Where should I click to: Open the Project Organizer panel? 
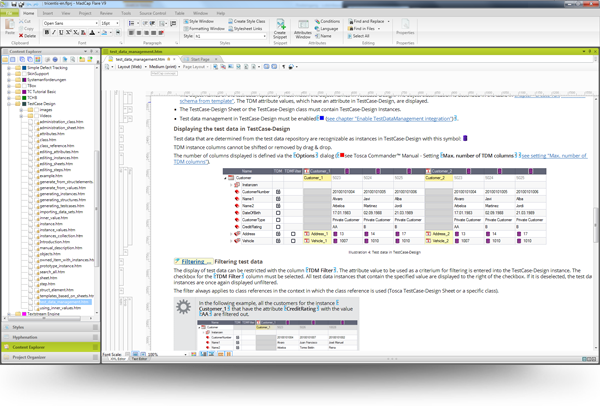51,357
